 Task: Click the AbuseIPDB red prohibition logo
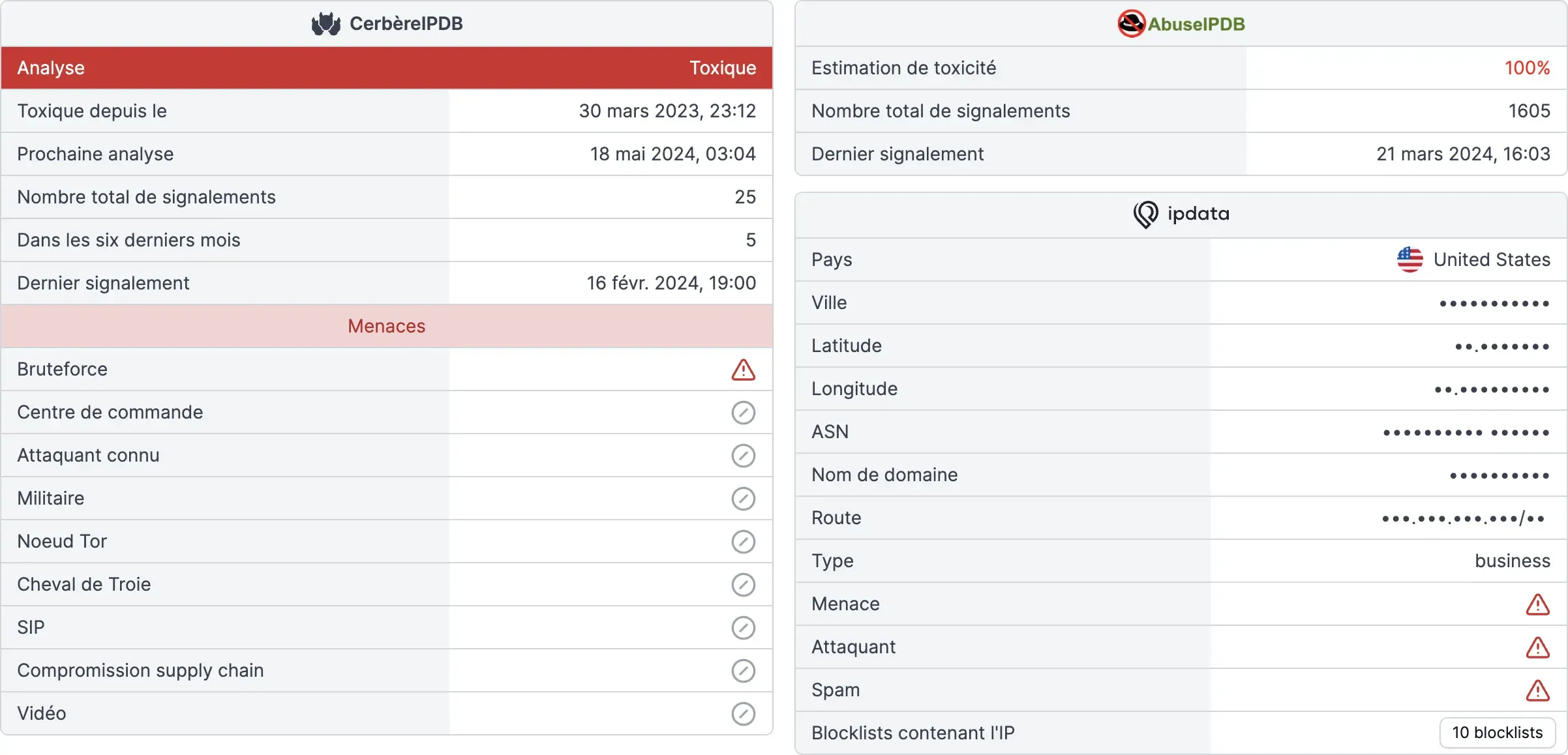pos(1131,23)
